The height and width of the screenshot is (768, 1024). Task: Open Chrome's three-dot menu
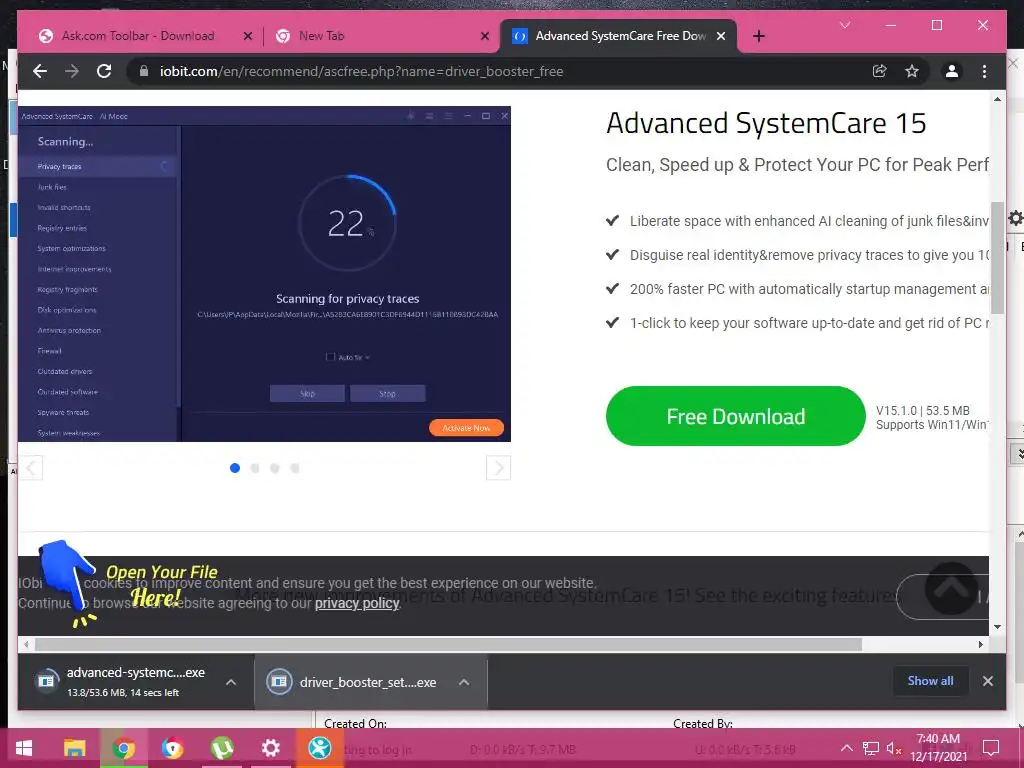(984, 71)
